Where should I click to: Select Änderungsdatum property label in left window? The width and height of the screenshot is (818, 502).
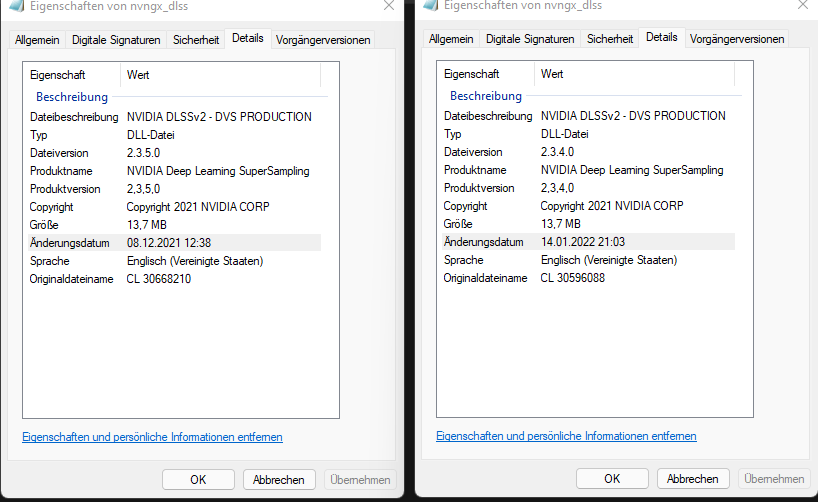69,243
